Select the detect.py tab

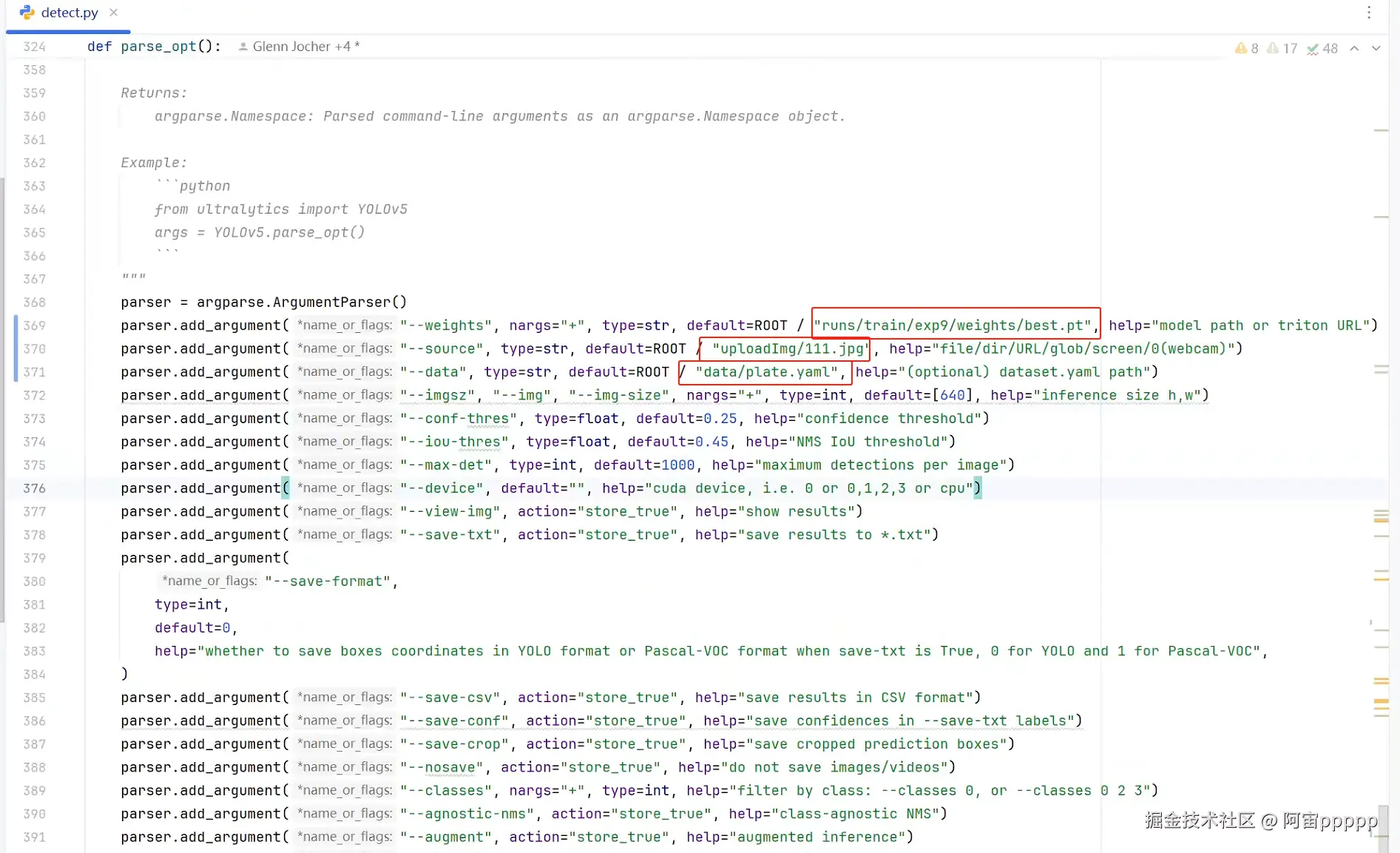(69, 13)
